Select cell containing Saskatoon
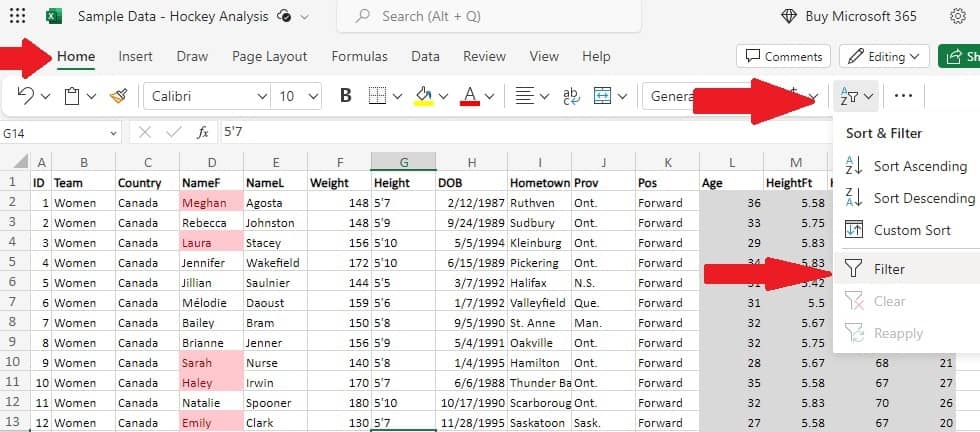 (x=540, y=423)
